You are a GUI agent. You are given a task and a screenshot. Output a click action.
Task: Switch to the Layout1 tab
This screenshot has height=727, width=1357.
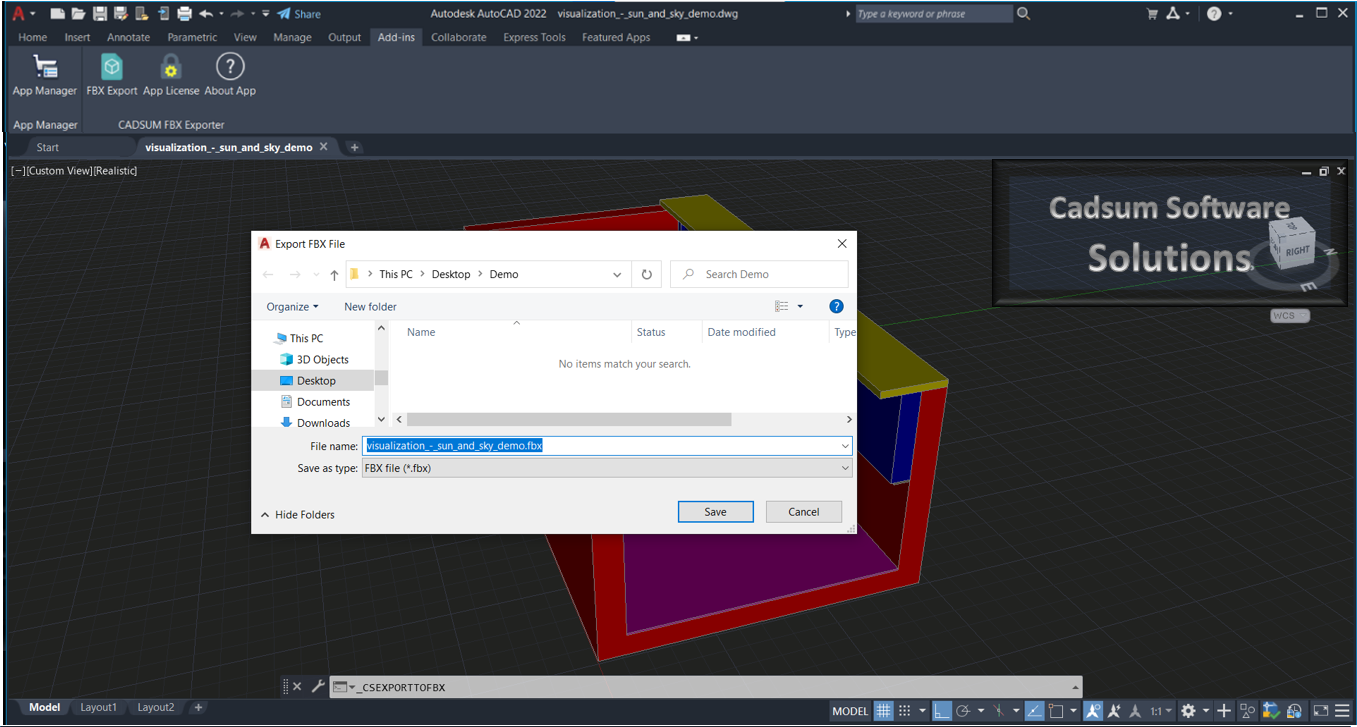pos(98,707)
